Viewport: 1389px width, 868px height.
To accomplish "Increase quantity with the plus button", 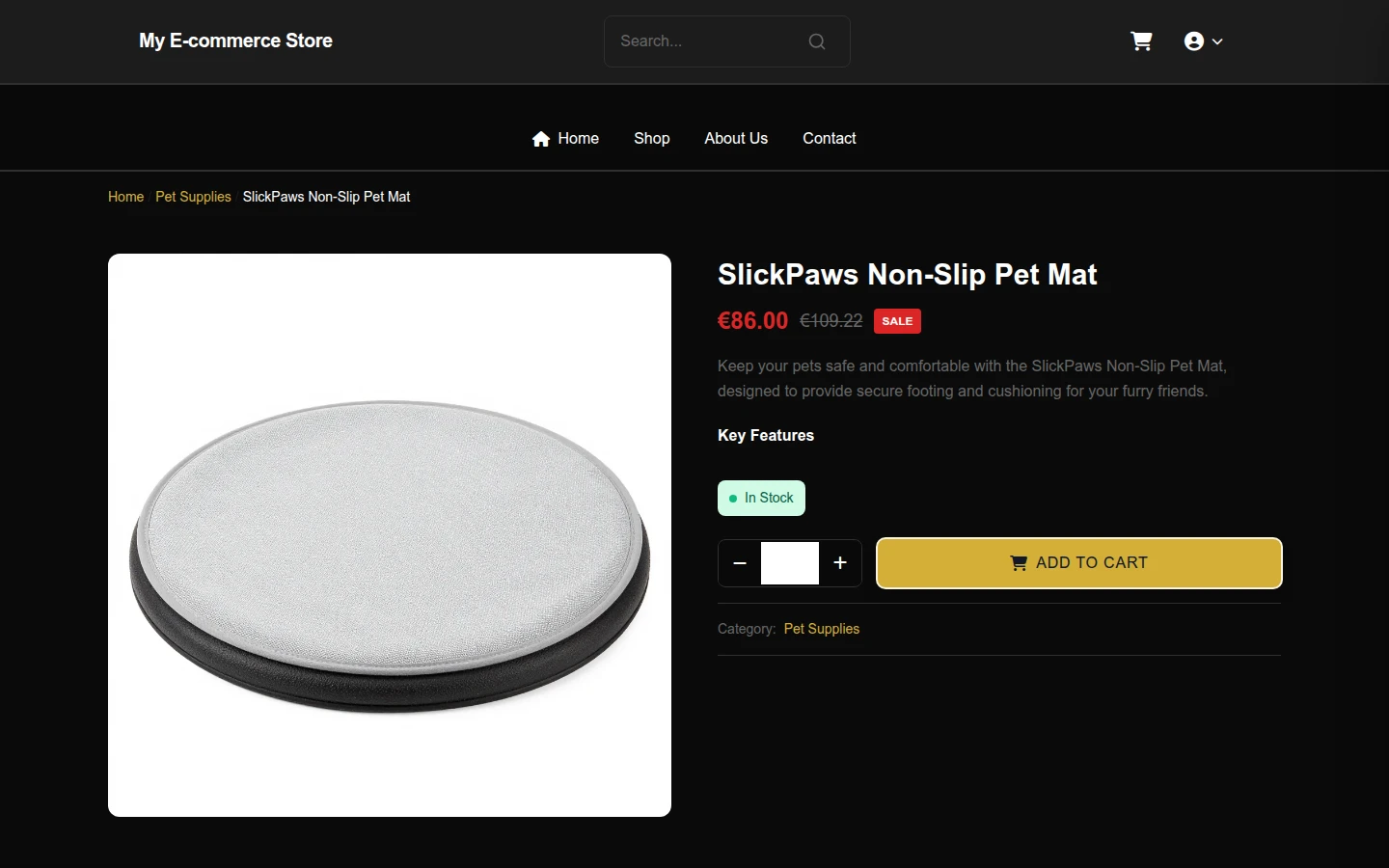I will tap(840, 563).
